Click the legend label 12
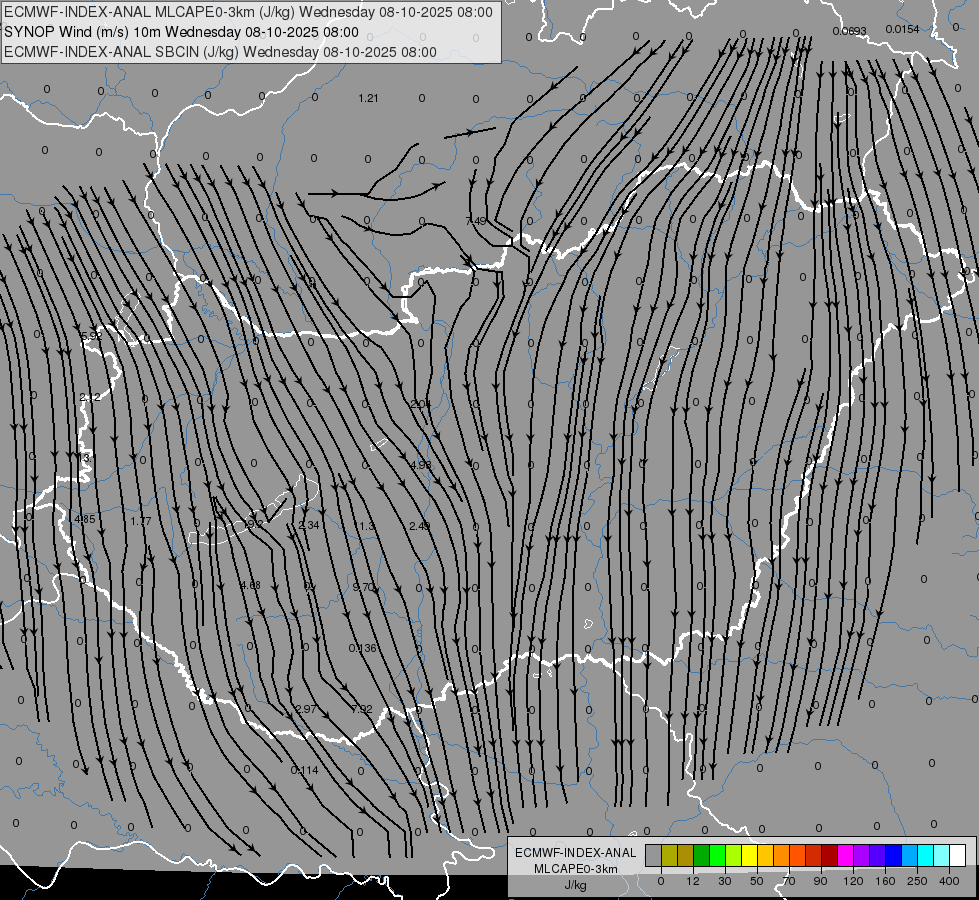The height and width of the screenshot is (900, 979). (693, 881)
